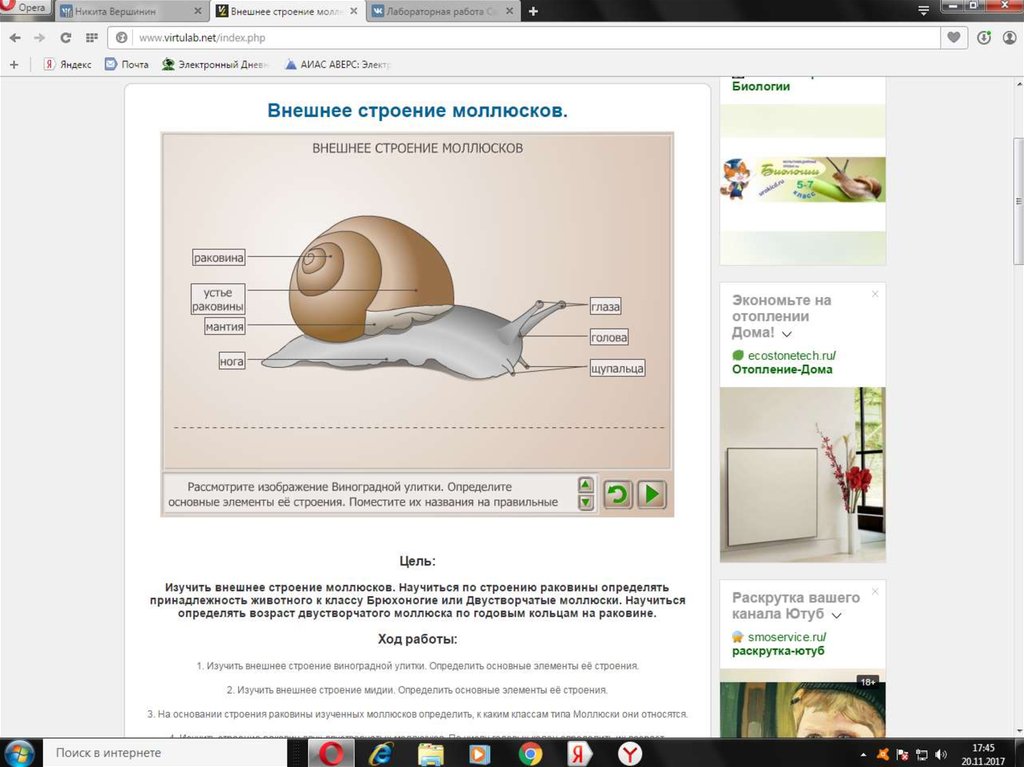This screenshot has width=1024, height=767.
Task: Close the heating advertisement with X
Action: pos(875,294)
